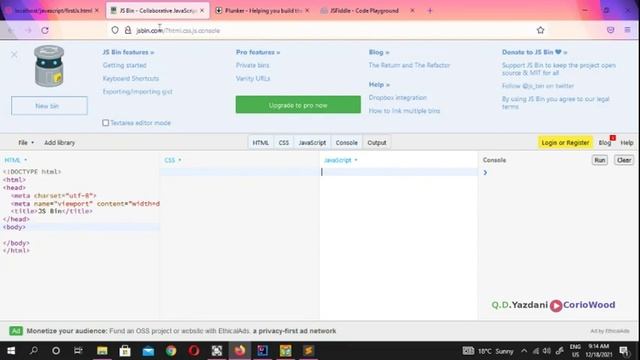The height and width of the screenshot is (360, 640).
Task: Open Vanity URLs link
Action: (x=253, y=78)
